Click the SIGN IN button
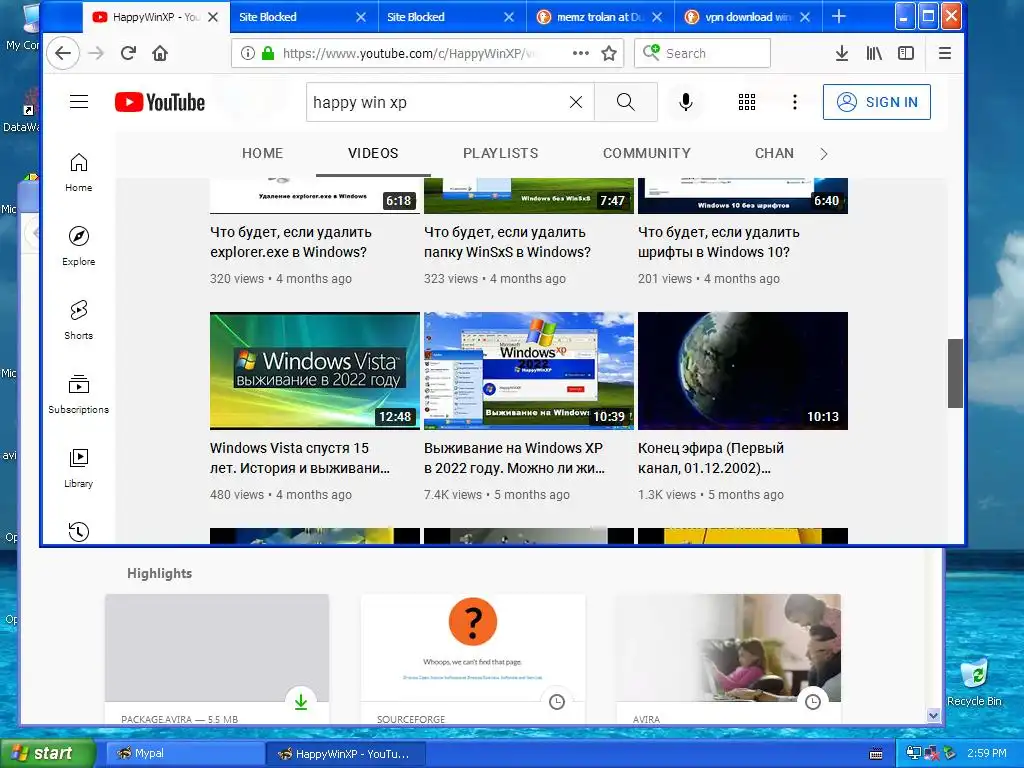Screen dimensions: 1024x768 [876, 102]
